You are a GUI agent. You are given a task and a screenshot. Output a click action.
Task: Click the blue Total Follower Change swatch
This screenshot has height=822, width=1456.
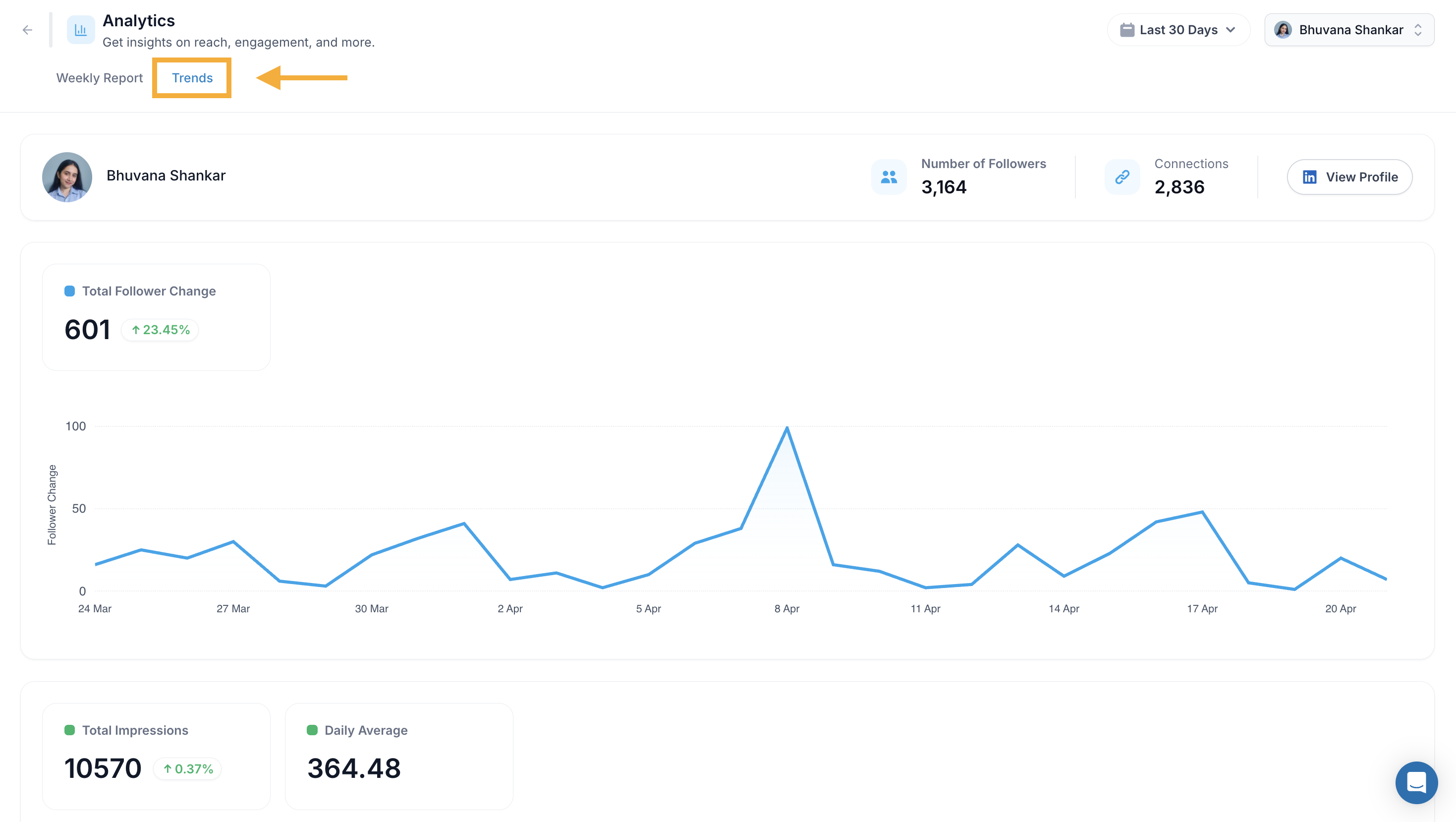click(69, 291)
